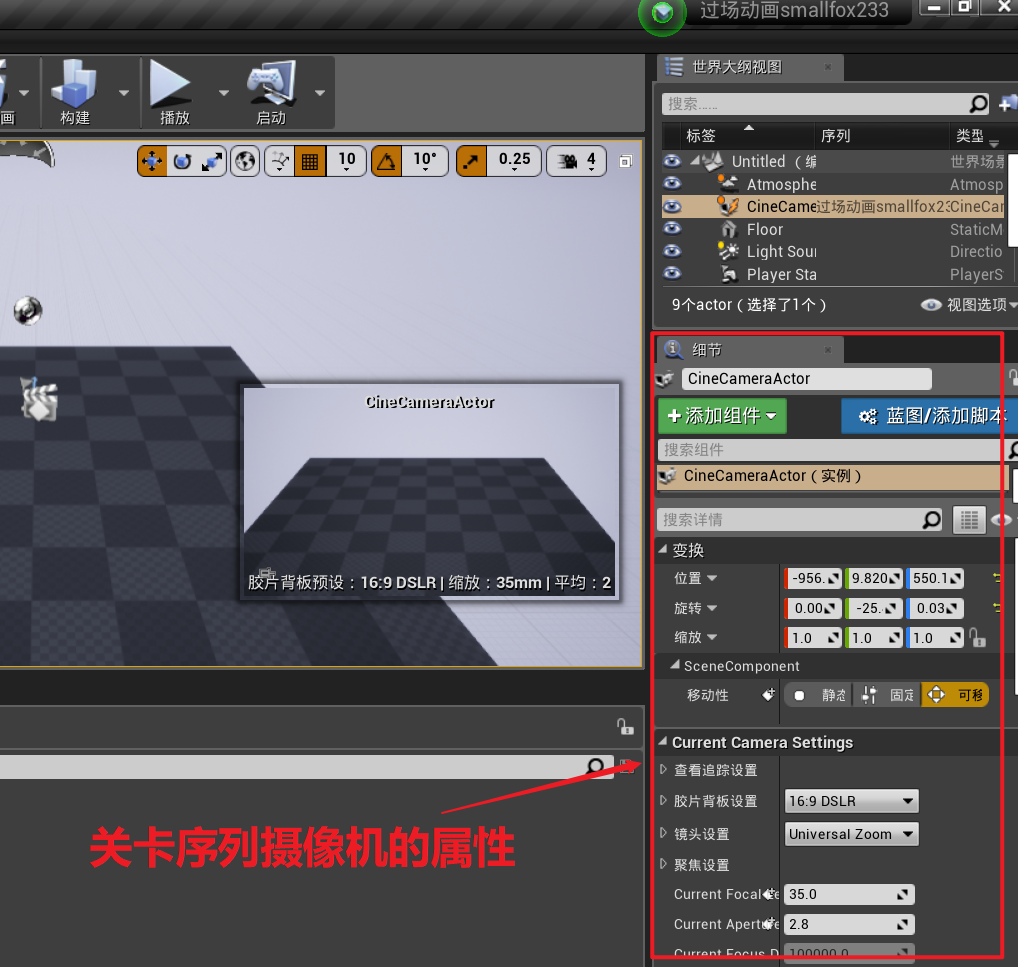Screen dimensions: 1018x967
Task: Click rotation Y value -25 field
Action: 875,608
